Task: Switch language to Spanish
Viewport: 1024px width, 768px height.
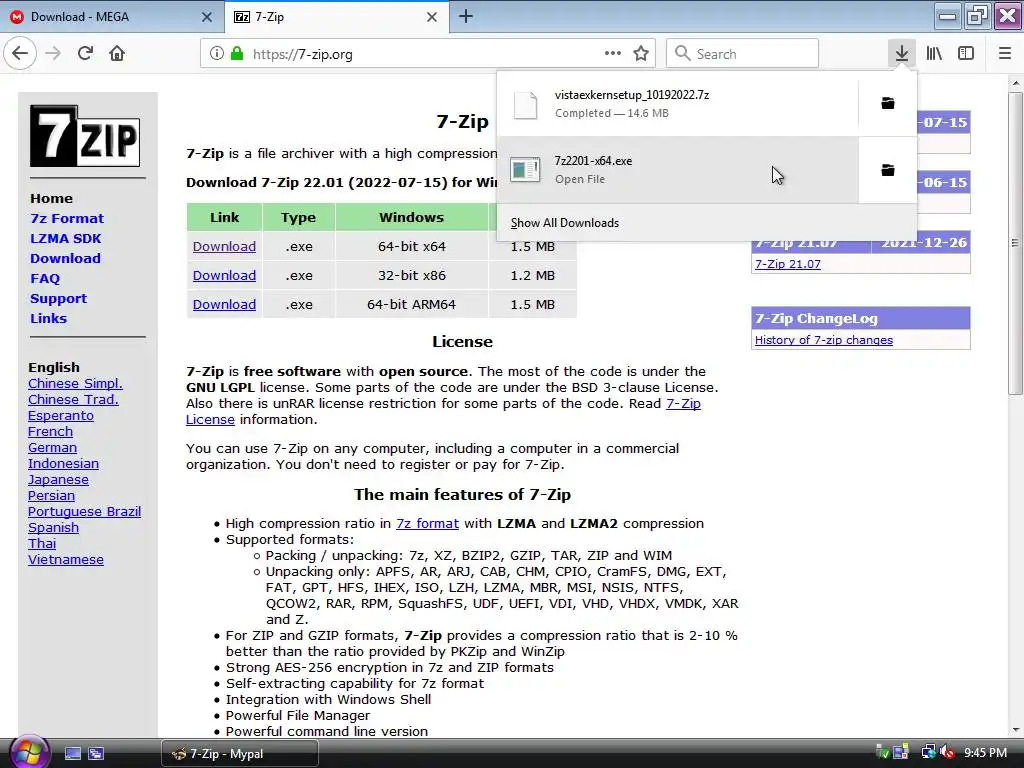Action: (54, 527)
